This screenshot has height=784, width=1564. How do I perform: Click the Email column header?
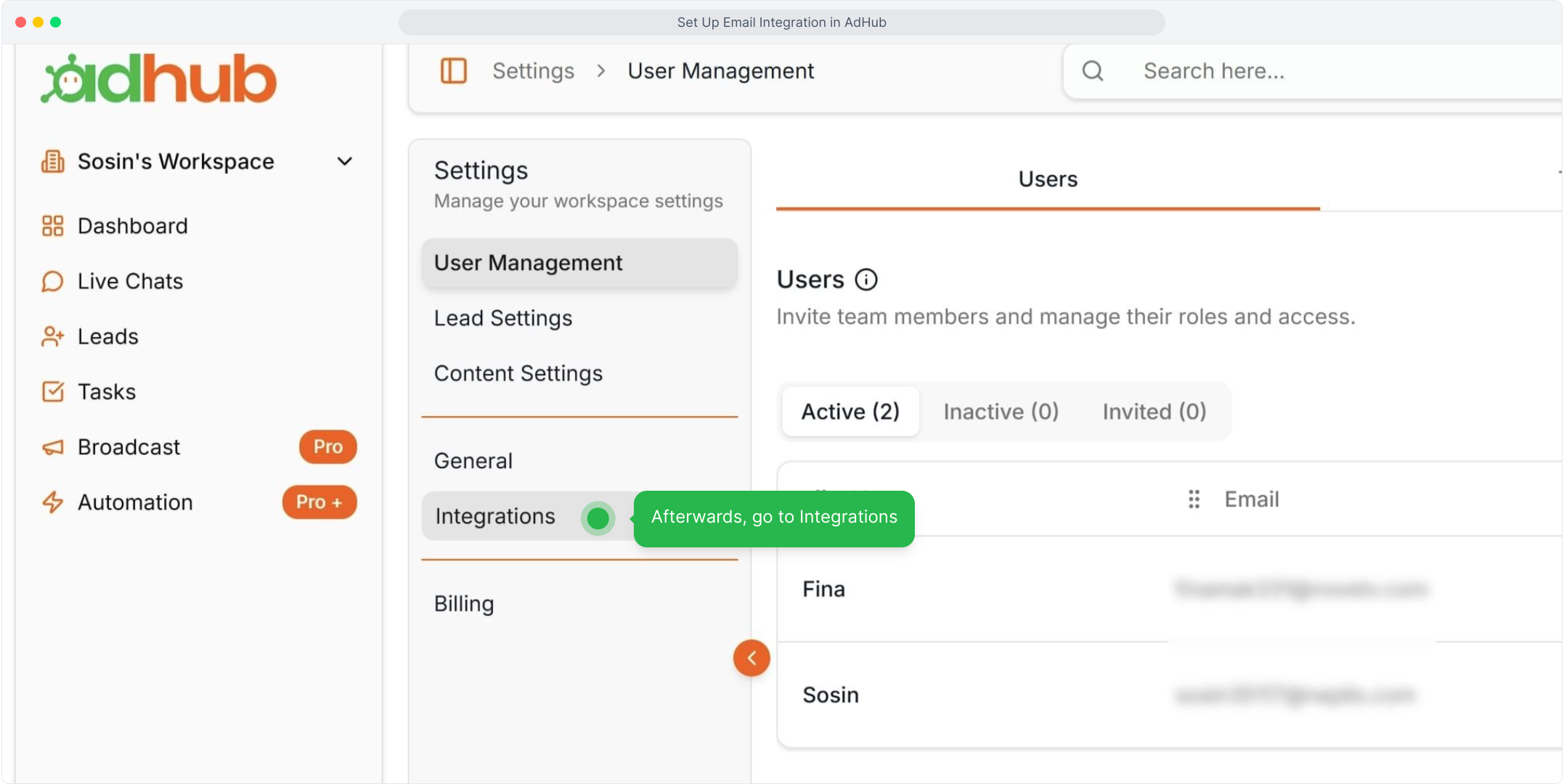1252,499
